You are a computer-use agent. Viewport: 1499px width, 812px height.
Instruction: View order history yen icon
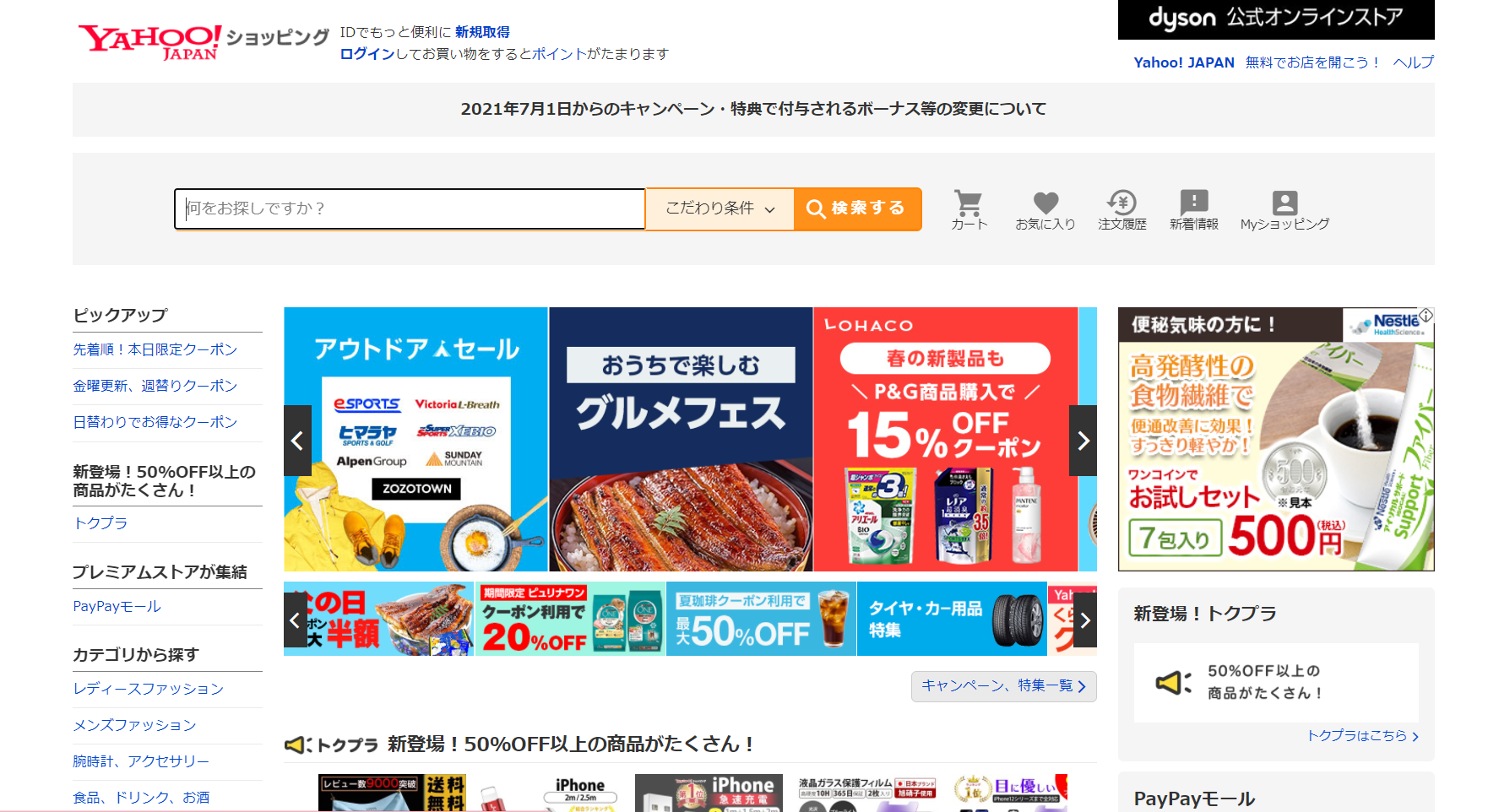(1122, 203)
